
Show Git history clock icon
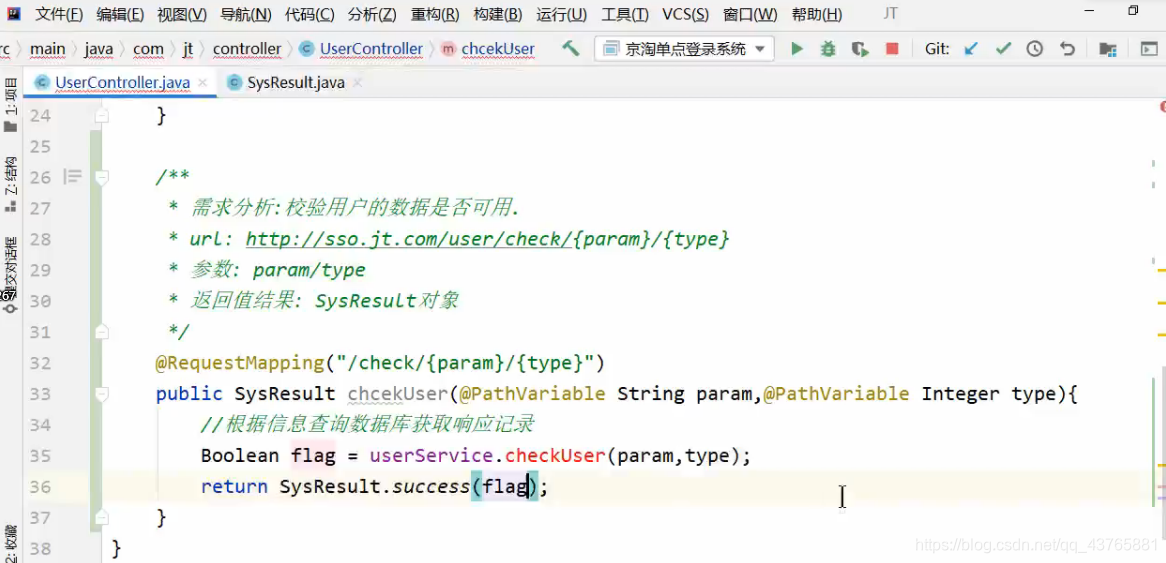click(1034, 49)
